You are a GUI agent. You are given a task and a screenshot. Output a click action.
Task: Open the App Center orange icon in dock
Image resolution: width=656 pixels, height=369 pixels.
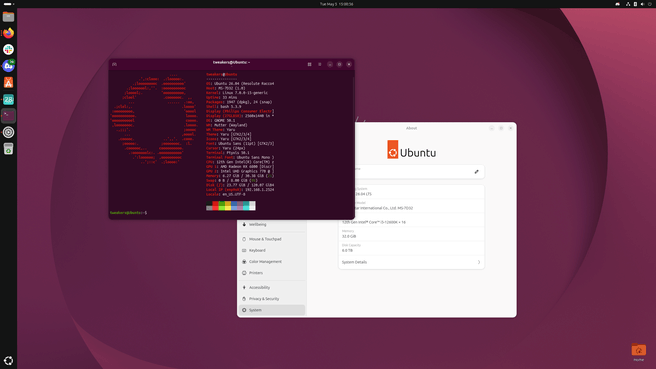coord(8,82)
